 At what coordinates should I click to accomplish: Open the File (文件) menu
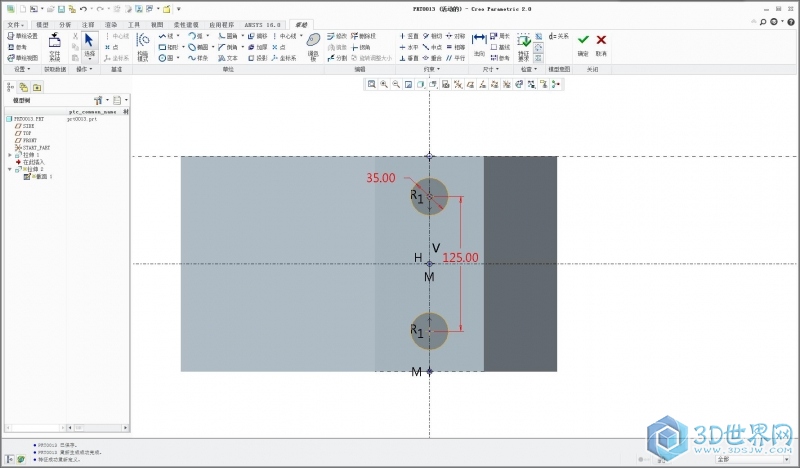click(x=15, y=24)
